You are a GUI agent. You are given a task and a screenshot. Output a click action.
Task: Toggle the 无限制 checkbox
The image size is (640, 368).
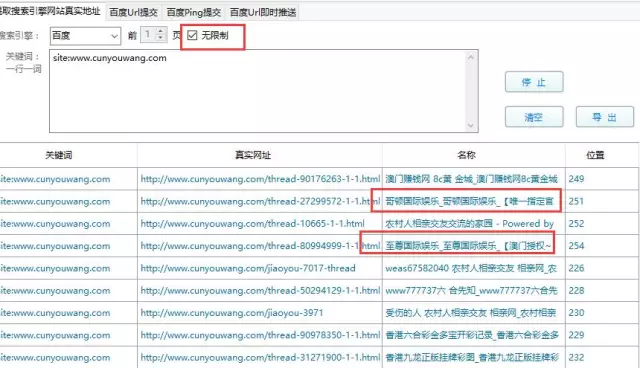coord(192,35)
